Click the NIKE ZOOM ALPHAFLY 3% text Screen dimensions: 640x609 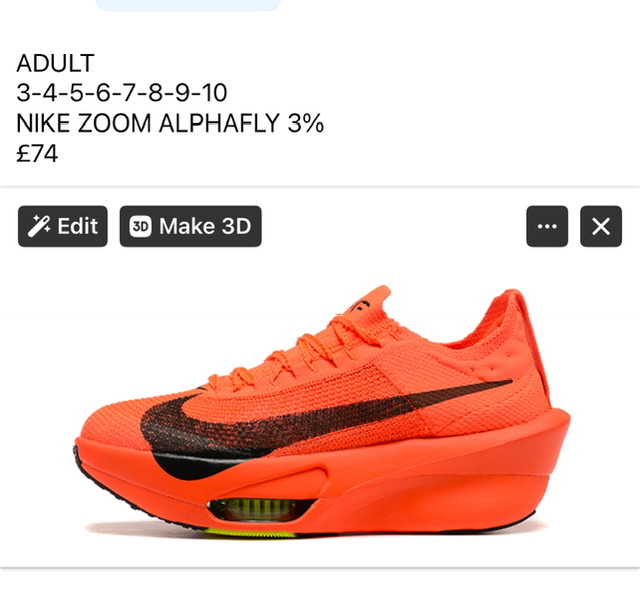click(x=170, y=123)
